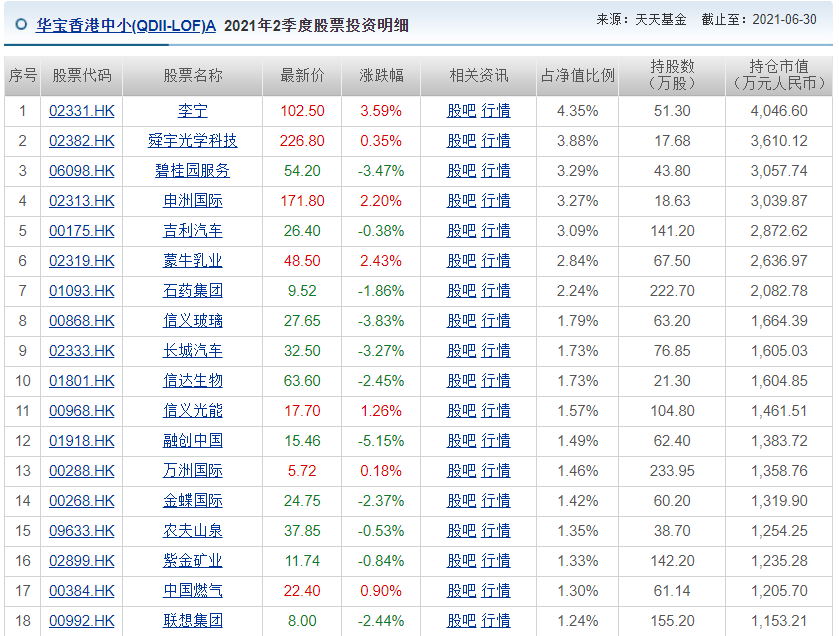
Task: Open 股吧 link in the 融创中国 row
Action: [461, 440]
